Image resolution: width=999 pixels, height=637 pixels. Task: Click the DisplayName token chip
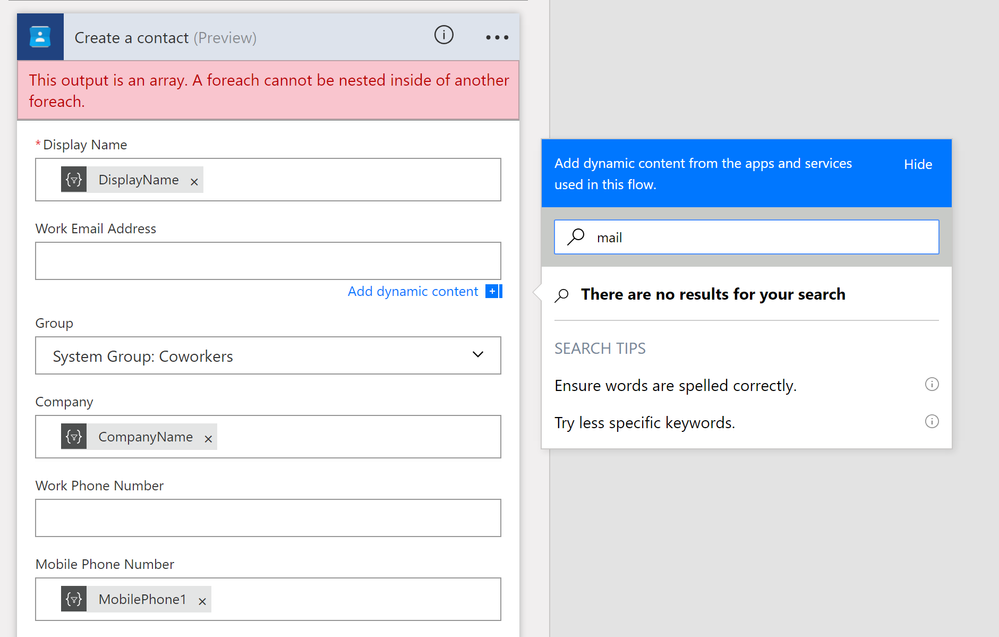pos(140,181)
